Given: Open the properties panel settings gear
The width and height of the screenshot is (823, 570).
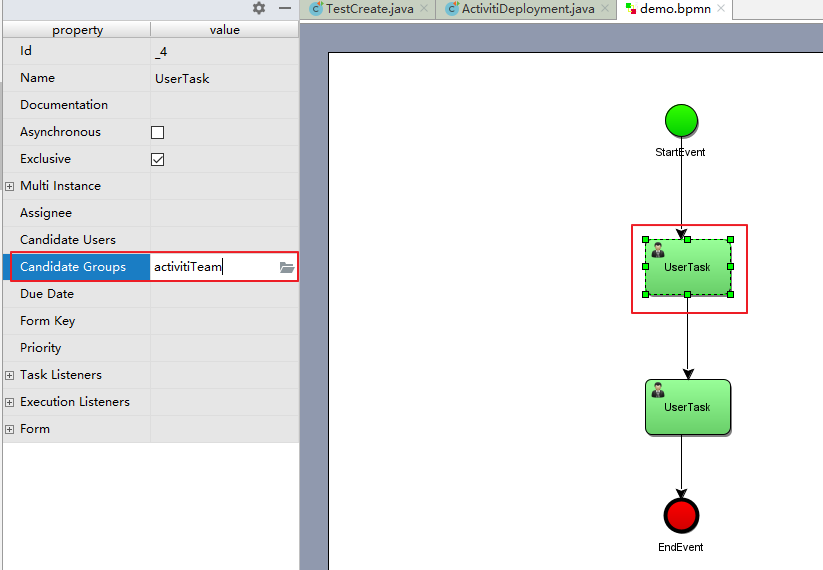Looking at the screenshot, I should tap(259, 8).
